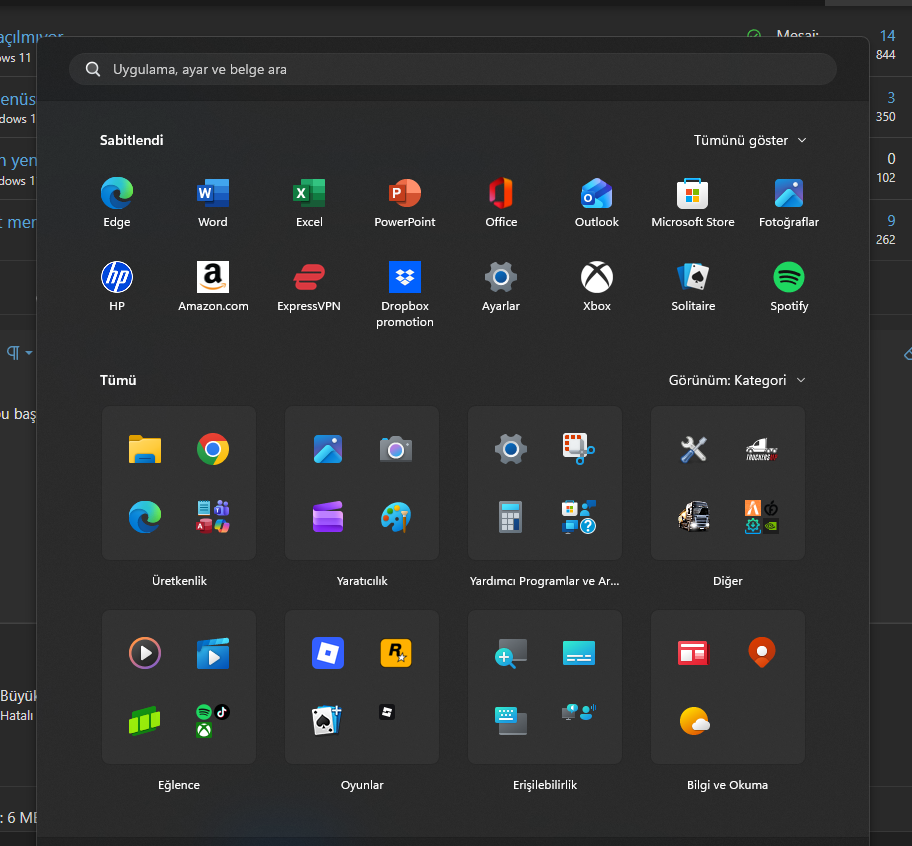Viewport: 912px width, 846px height.
Task: Open Solitaire in Oyunlar category
Action: coord(327,721)
